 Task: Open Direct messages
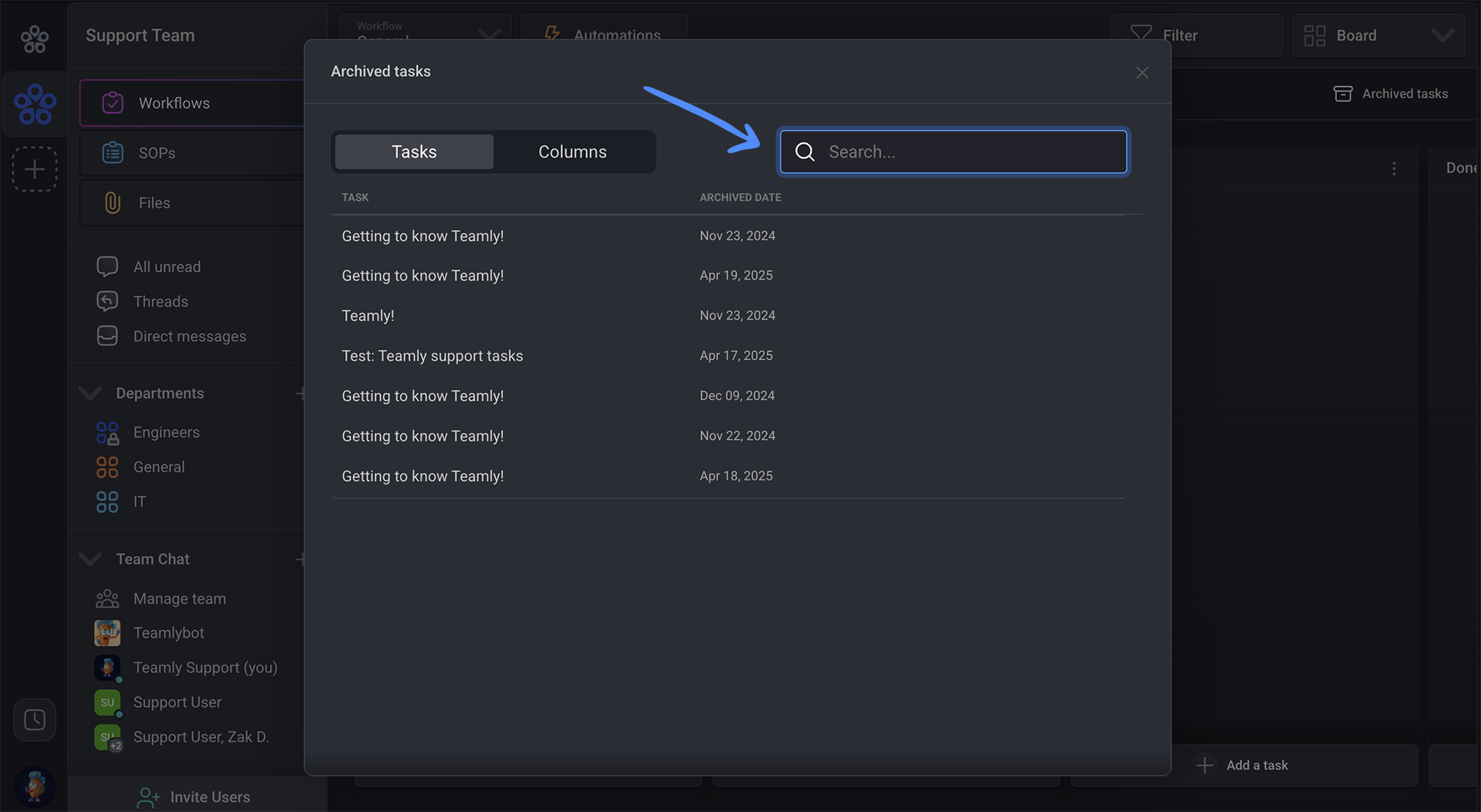coord(191,336)
